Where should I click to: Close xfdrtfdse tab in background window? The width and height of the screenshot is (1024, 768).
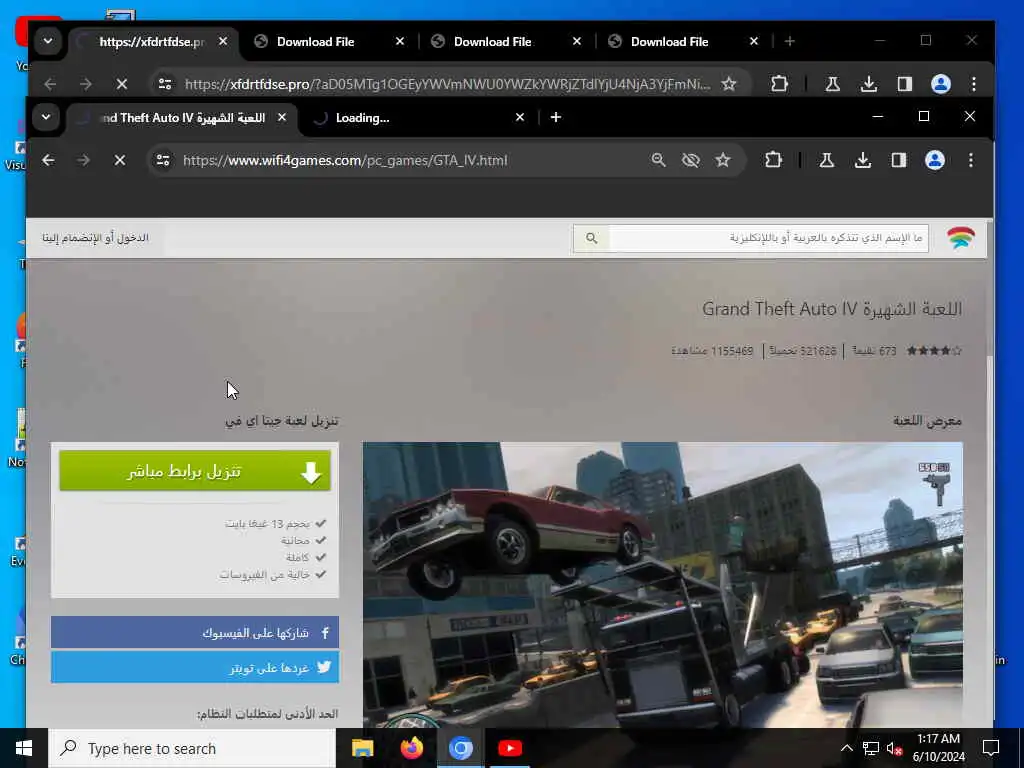click(x=223, y=41)
